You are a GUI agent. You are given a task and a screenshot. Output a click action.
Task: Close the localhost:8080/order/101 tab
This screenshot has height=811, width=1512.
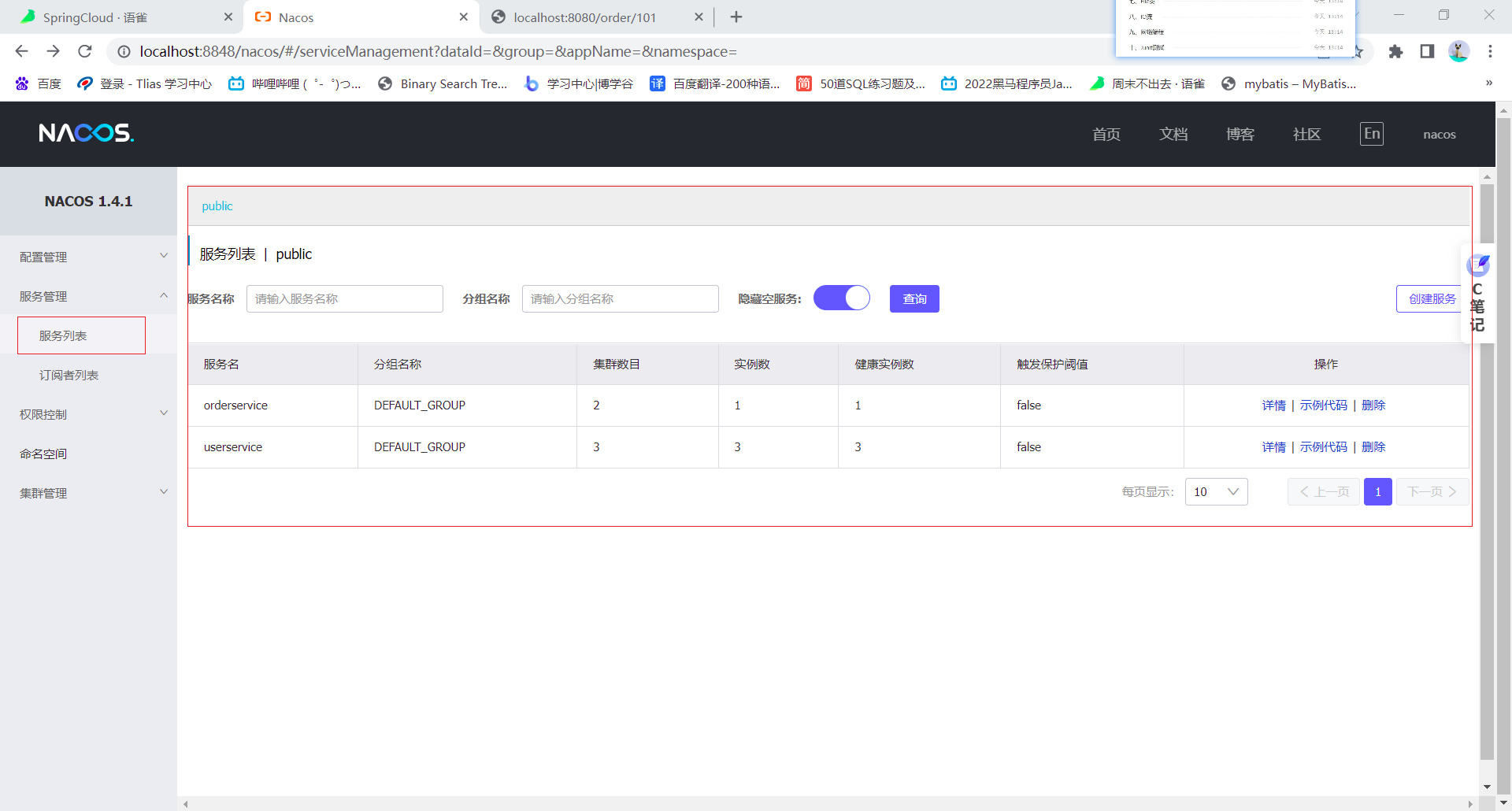coord(699,17)
